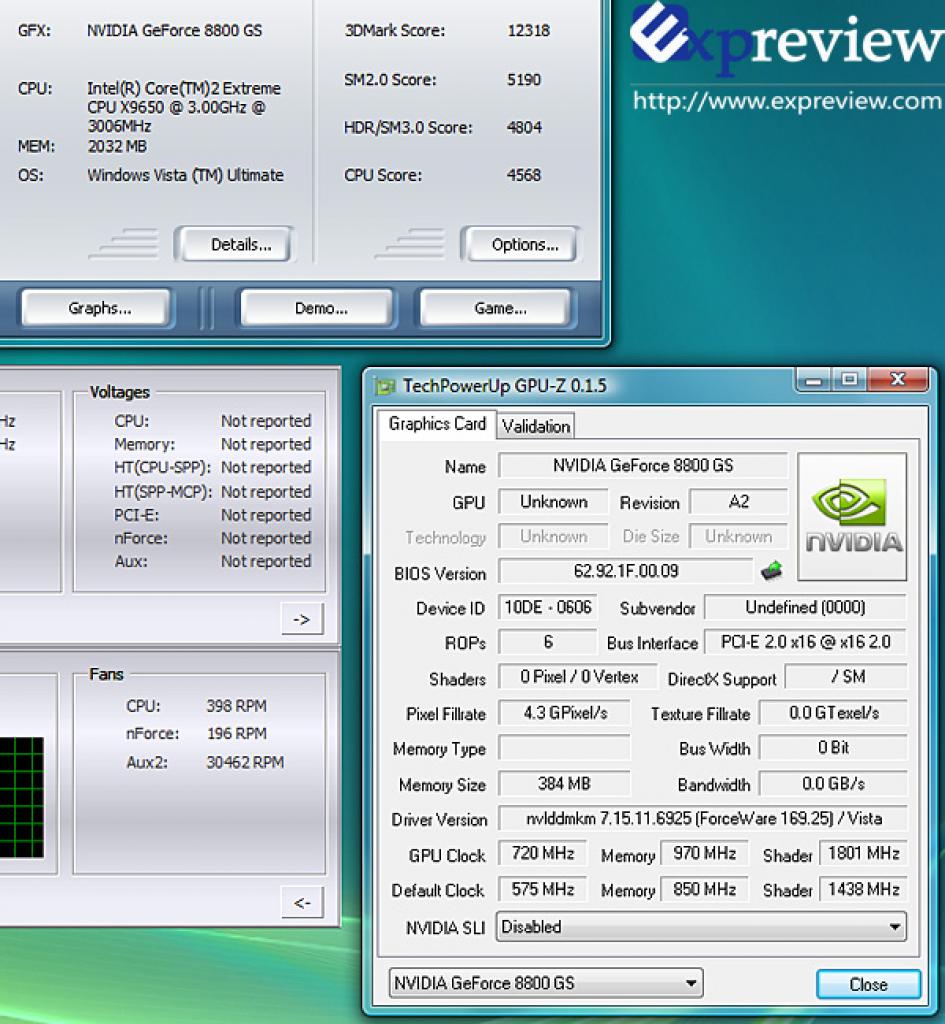Click the Bus Interface PCI-E 2.0 field
The height and width of the screenshot is (1024, 945).
click(x=805, y=642)
